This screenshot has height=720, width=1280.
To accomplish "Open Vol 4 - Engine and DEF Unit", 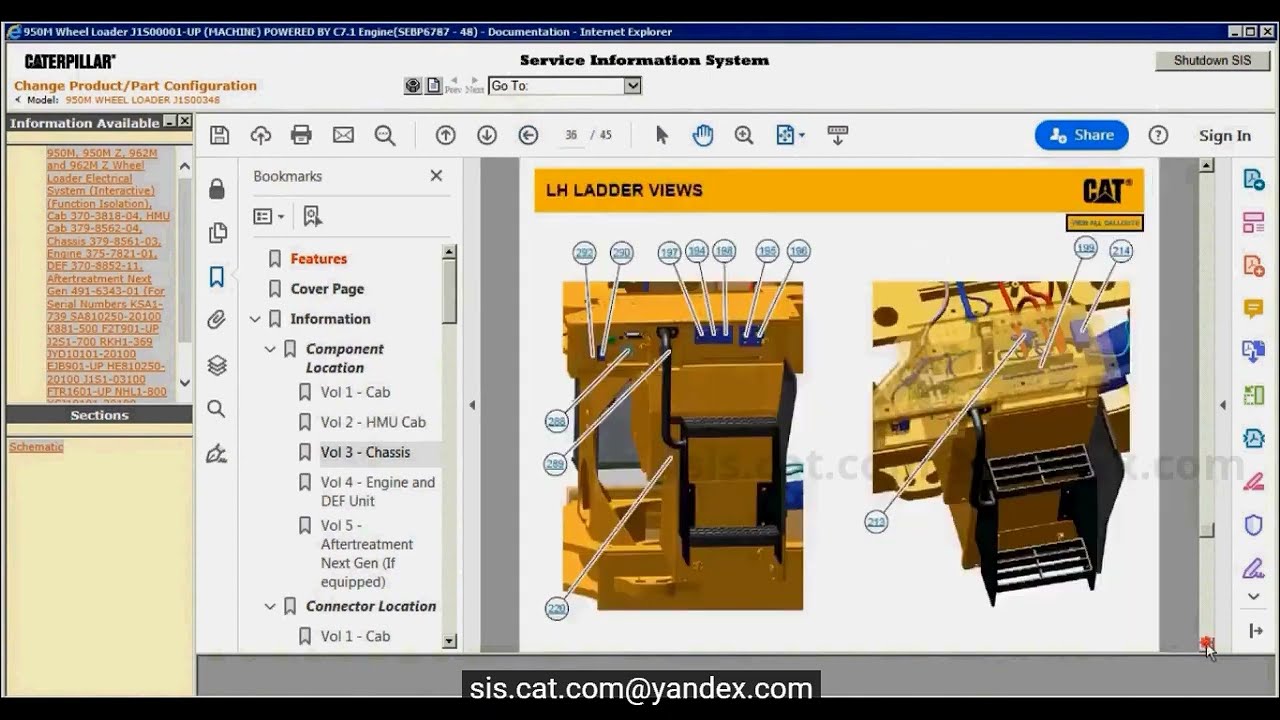I will (378, 491).
